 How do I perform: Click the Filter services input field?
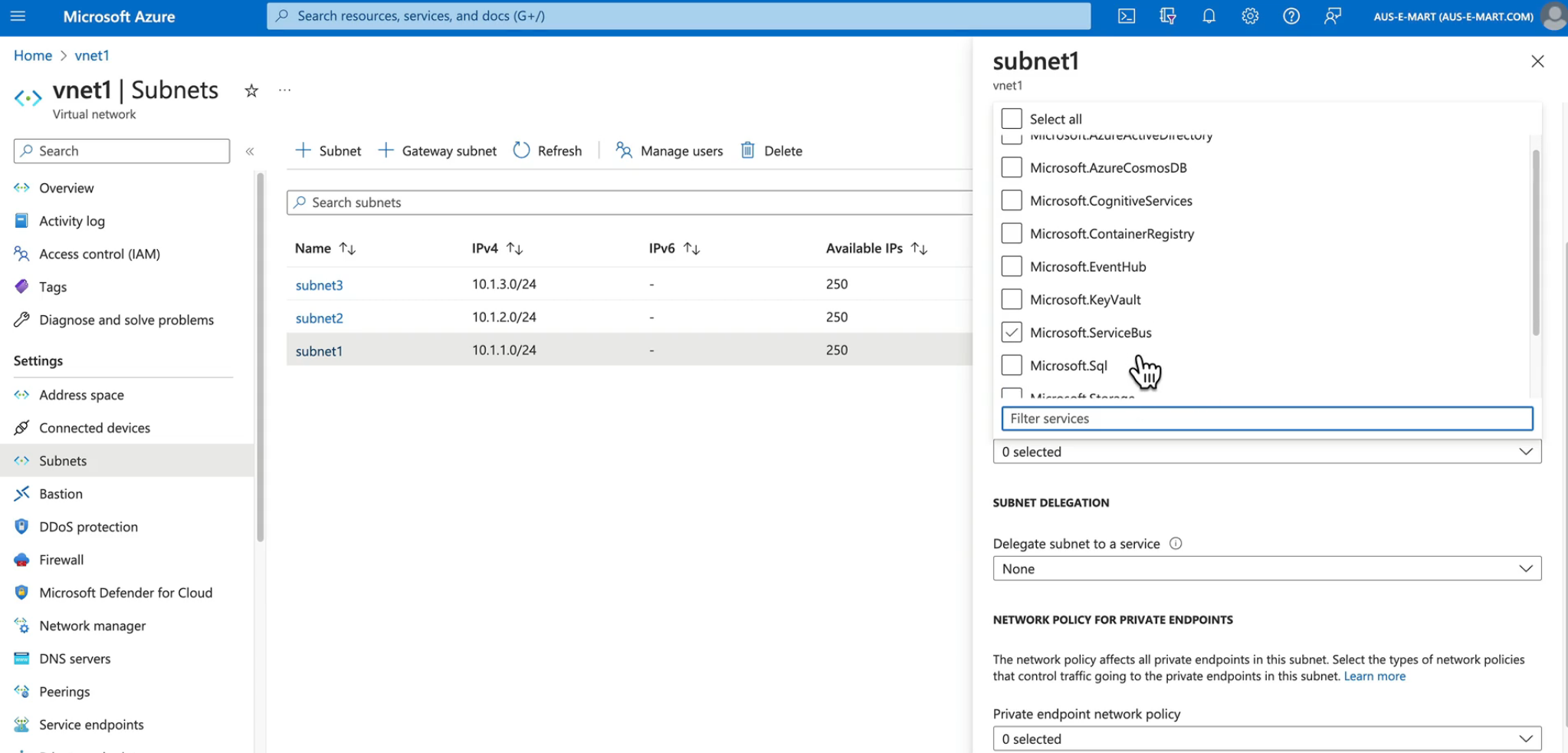(1266, 419)
